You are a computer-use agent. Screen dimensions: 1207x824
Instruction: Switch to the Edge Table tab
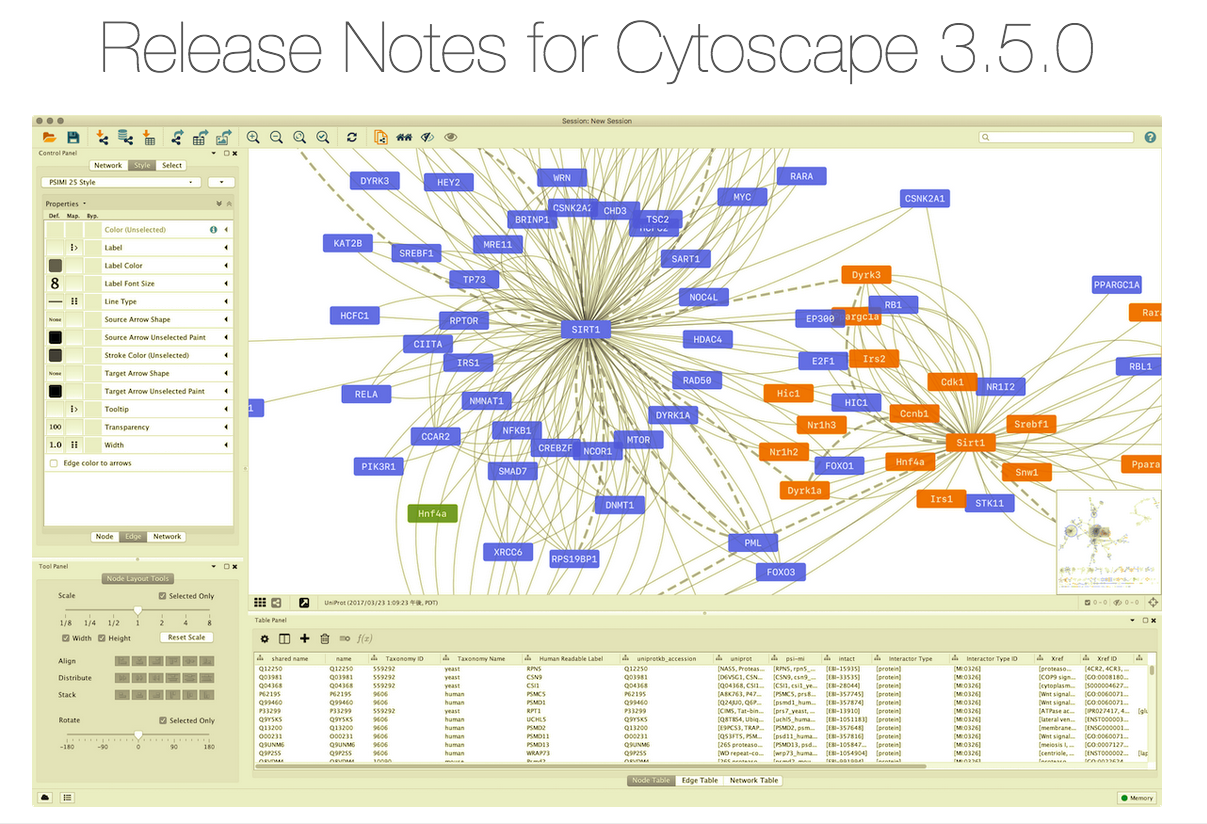pos(700,780)
